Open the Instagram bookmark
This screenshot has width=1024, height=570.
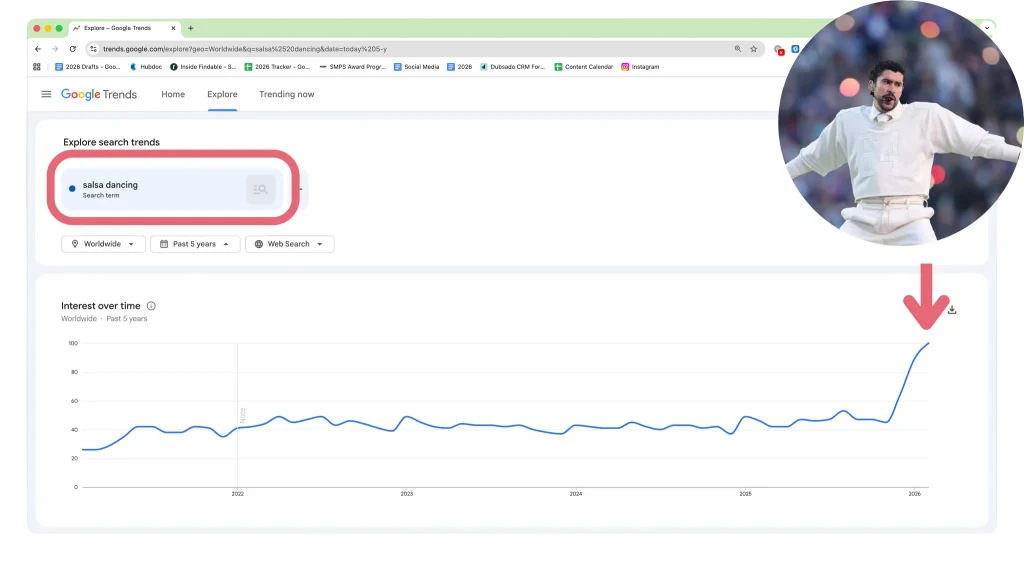tap(640, 67)
